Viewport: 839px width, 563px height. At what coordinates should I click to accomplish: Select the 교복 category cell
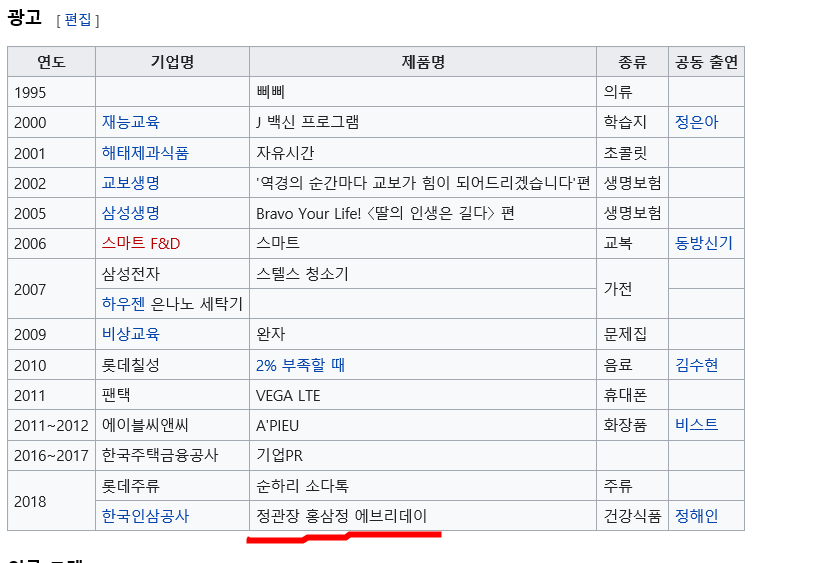coord(632,244)
